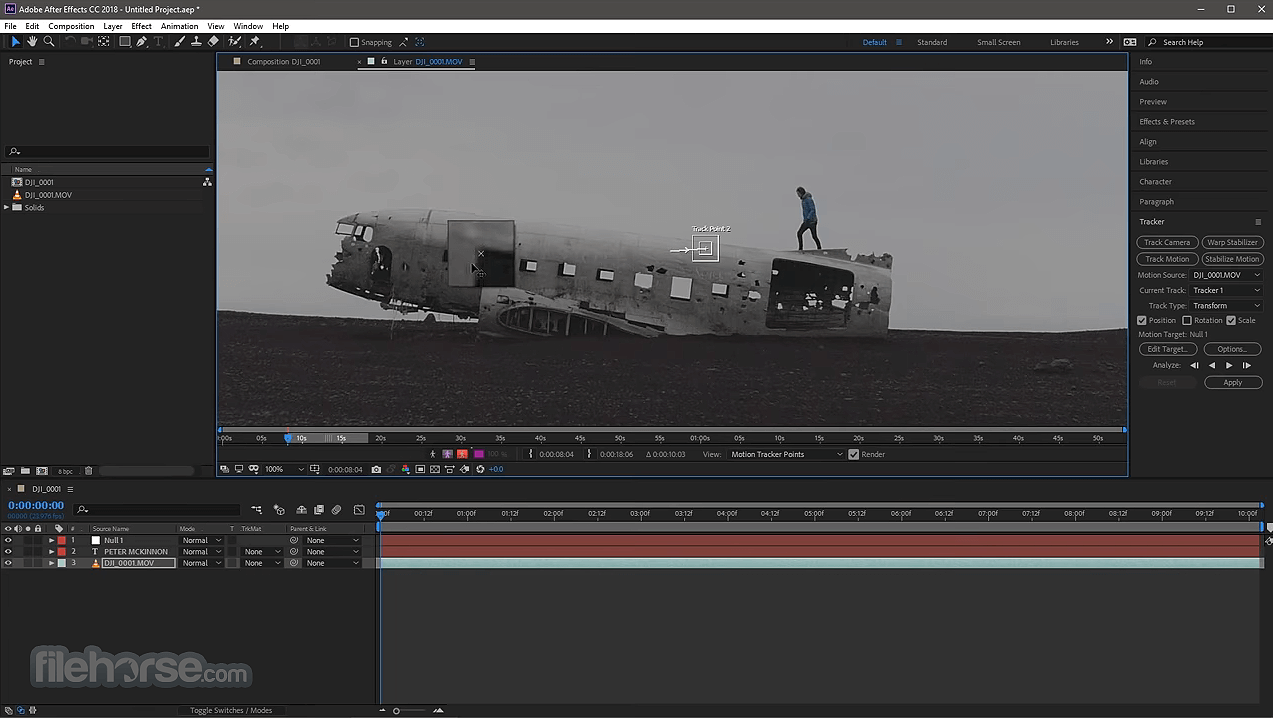Choose the Horizontal Type tool

coord(158,42)
